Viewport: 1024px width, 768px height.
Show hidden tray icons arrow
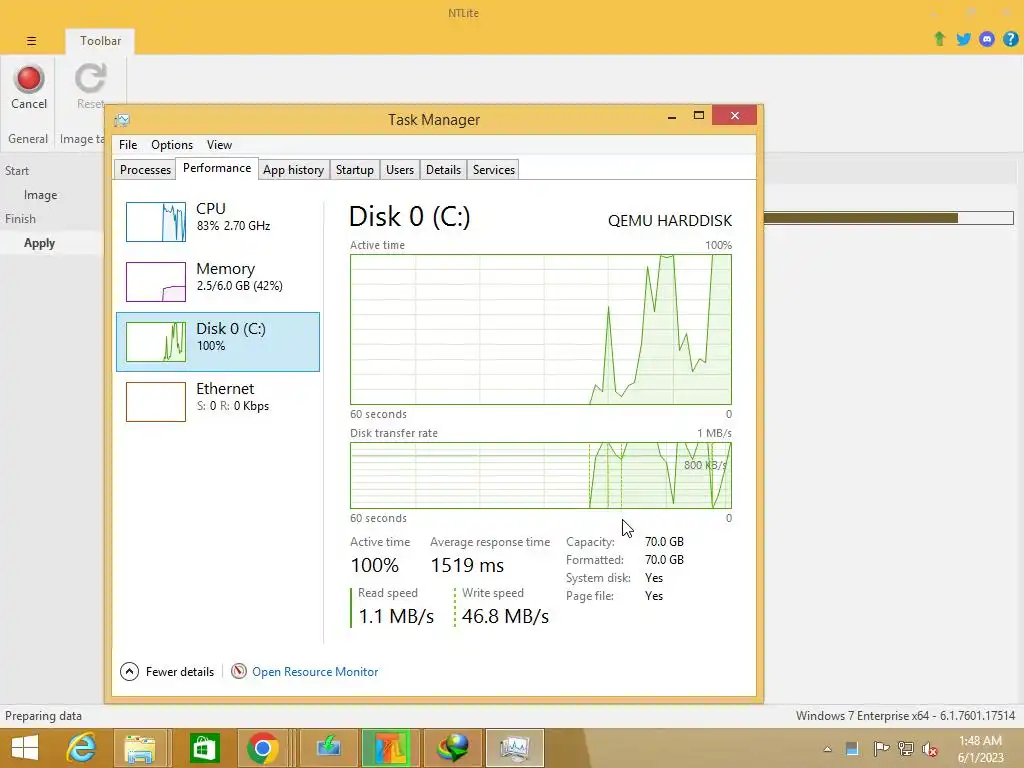[x=827, y=749]
